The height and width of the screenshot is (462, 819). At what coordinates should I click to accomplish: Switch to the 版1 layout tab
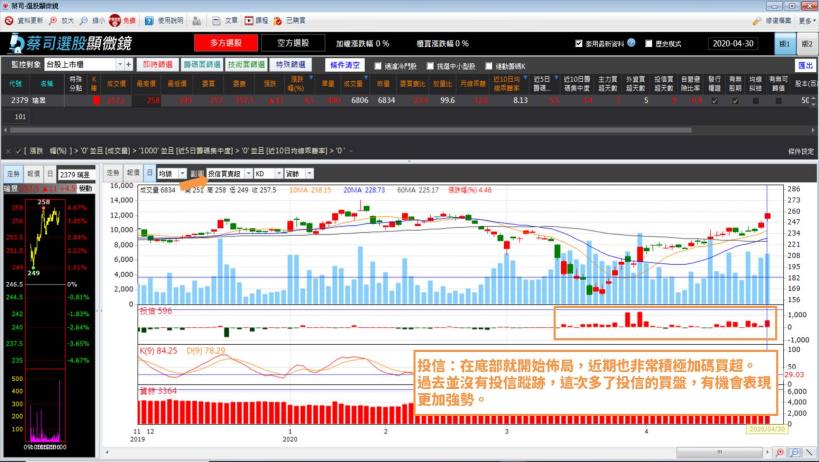click(x=785, y=44)
